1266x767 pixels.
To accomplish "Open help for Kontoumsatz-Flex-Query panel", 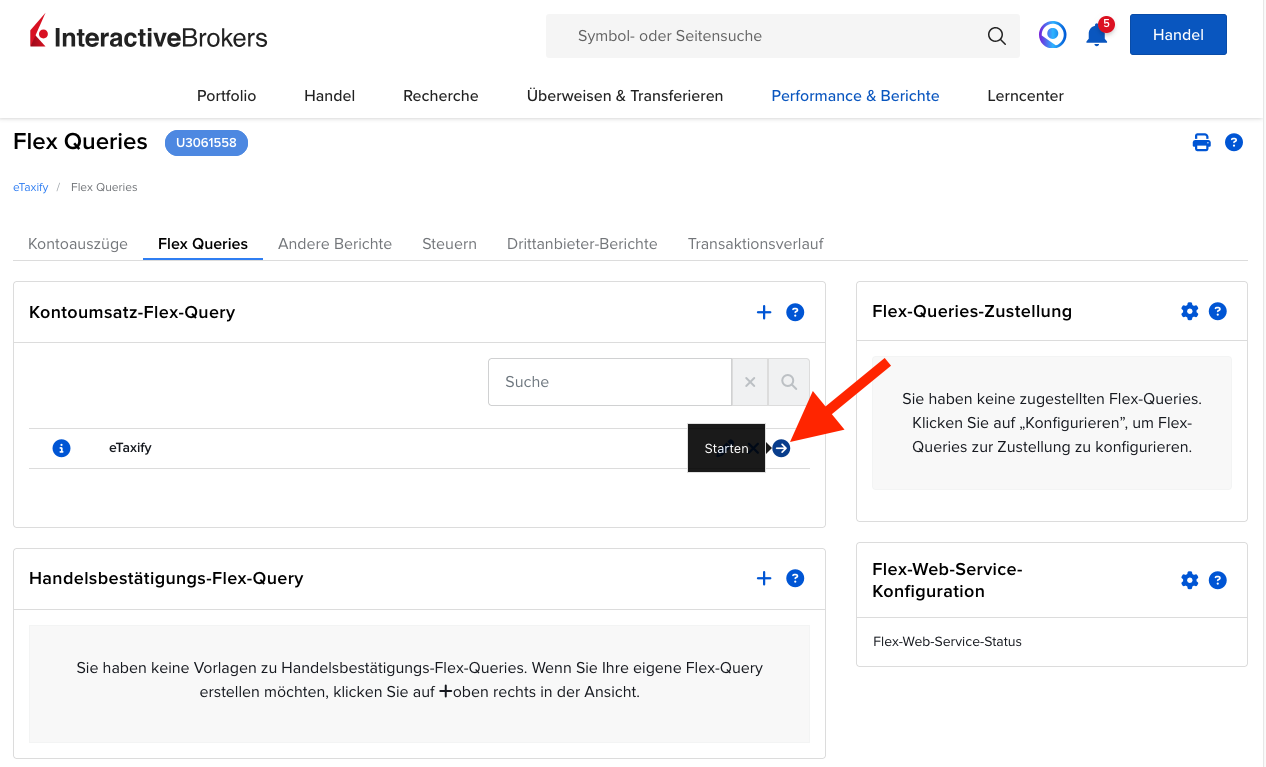I will click(x=795, y=312).
